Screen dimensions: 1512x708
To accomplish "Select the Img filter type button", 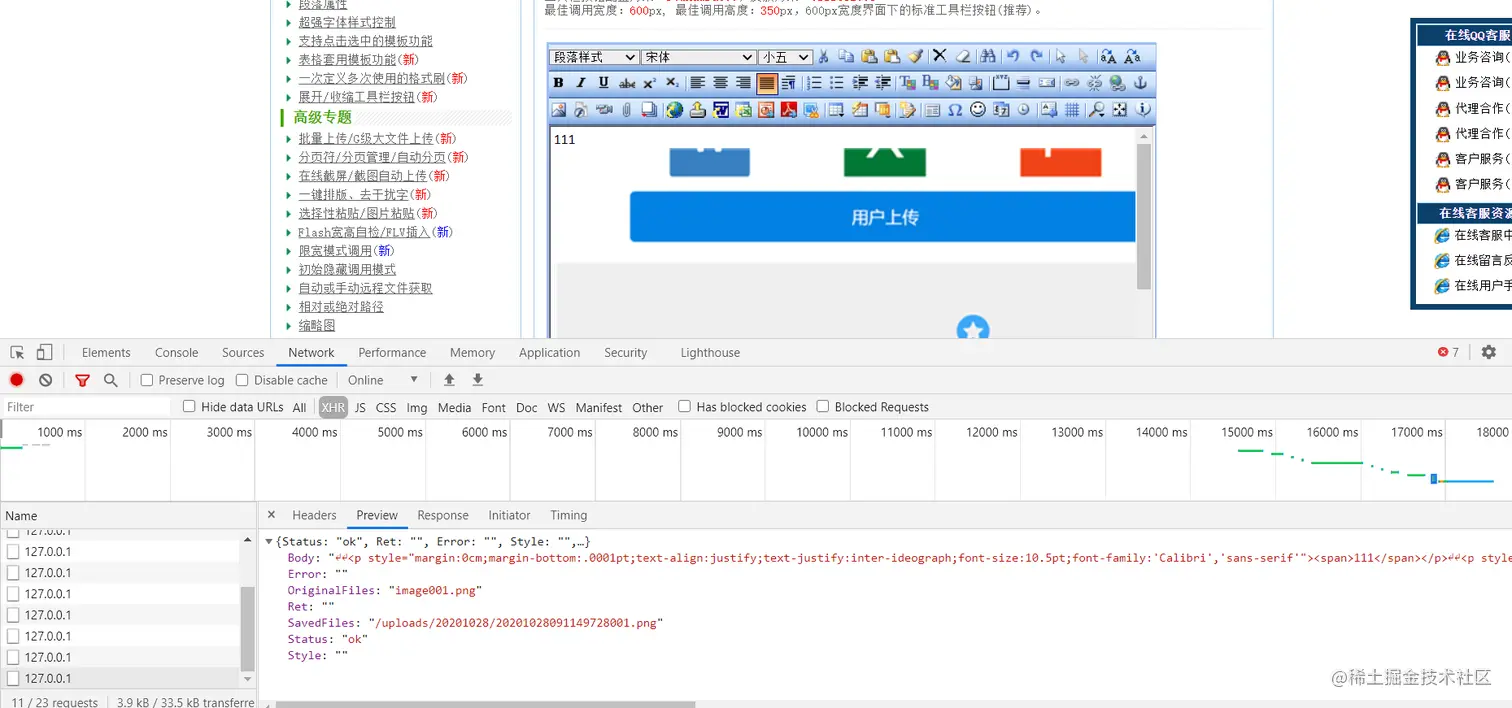I will pos(417,407).
